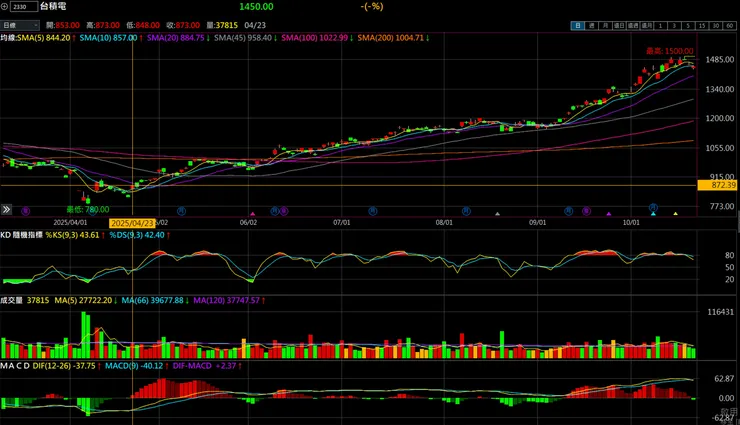
Task: Click the SMA(100) 1022.99 legend
Action: 317,38
